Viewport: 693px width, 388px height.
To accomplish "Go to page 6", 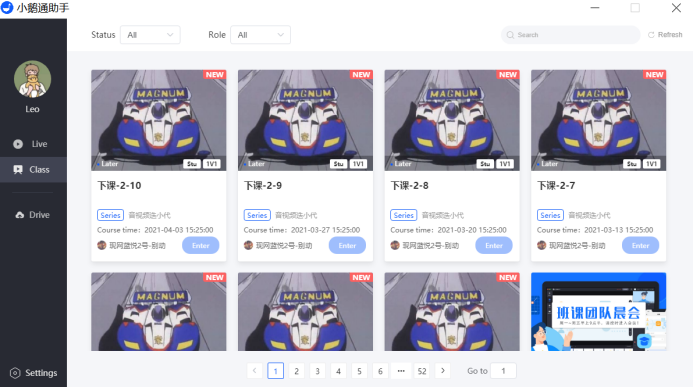I will tap(380, 371).
